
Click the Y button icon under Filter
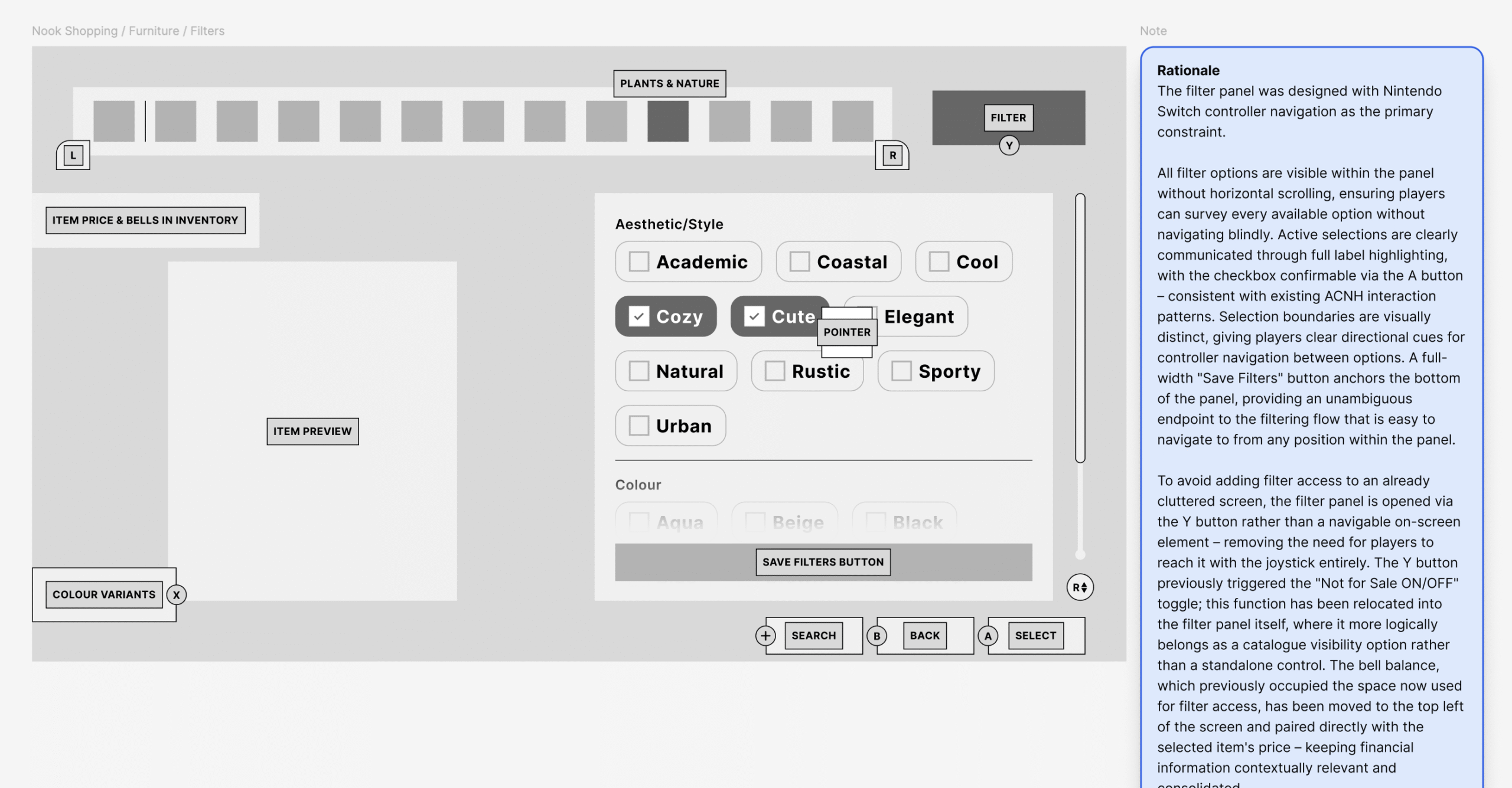(x=1009, y=145)
